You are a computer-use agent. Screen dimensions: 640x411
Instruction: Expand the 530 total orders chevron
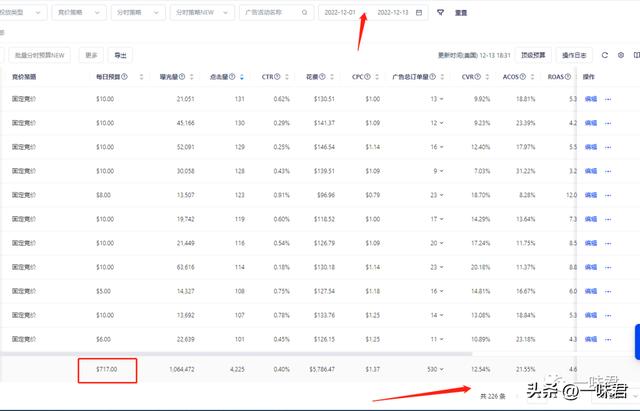coord(441,369)
